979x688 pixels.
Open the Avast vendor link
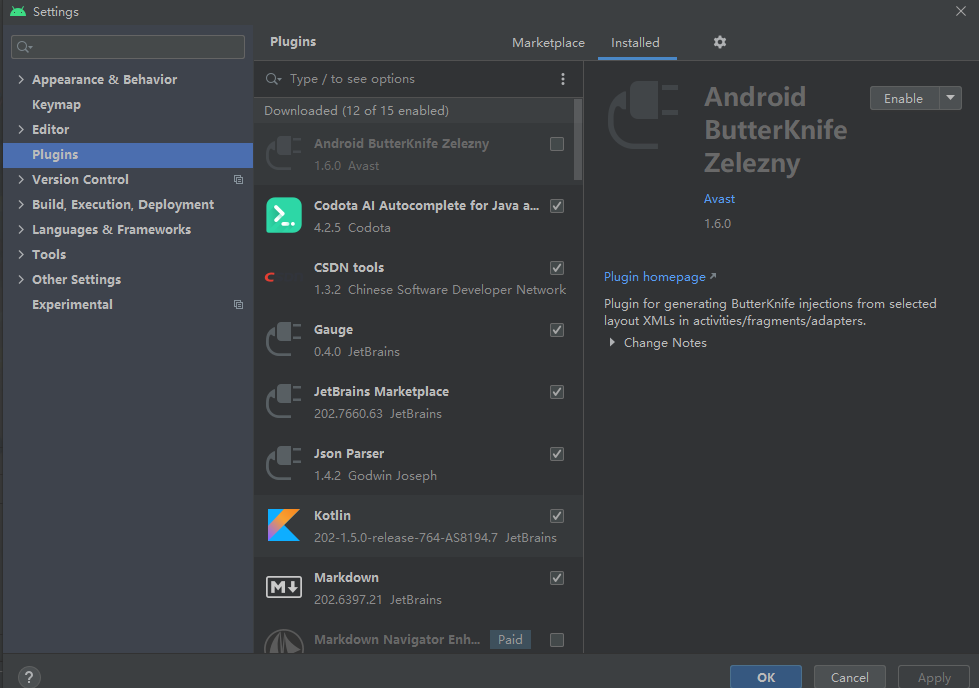(719, 199)
